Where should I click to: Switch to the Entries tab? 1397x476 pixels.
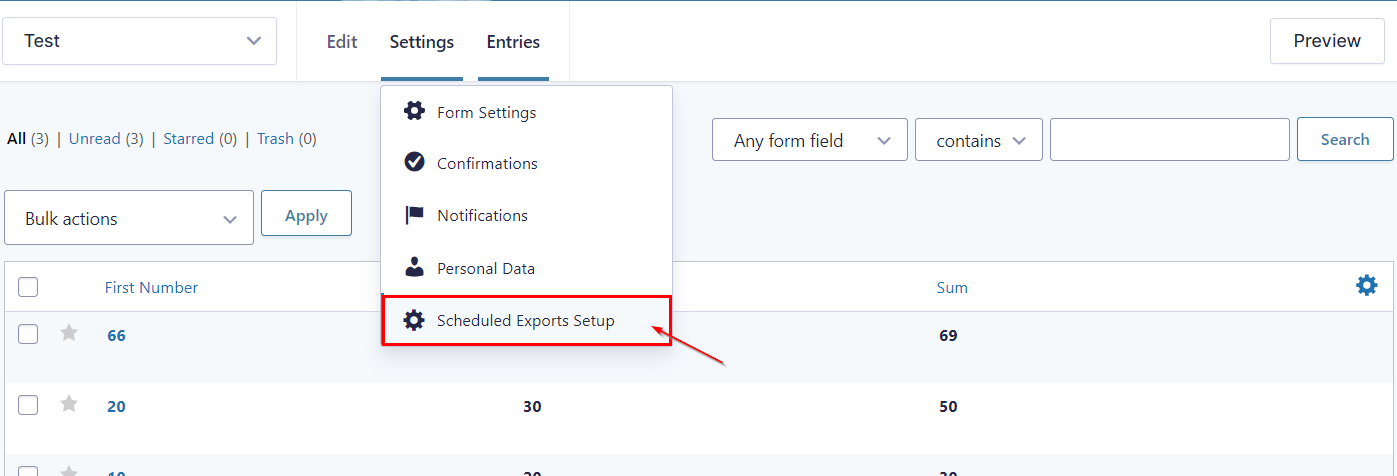point(513,42)
